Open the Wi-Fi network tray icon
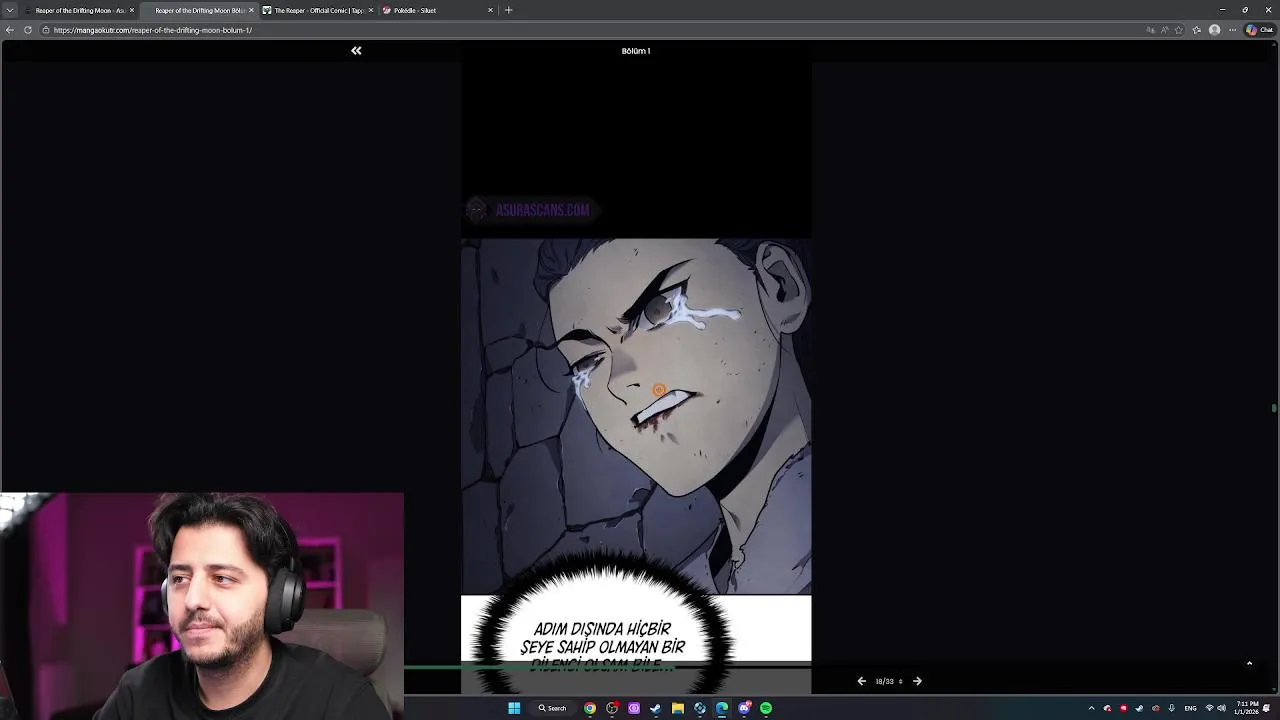Viewport: 1280px width, 720px height. pos(1209,708)
